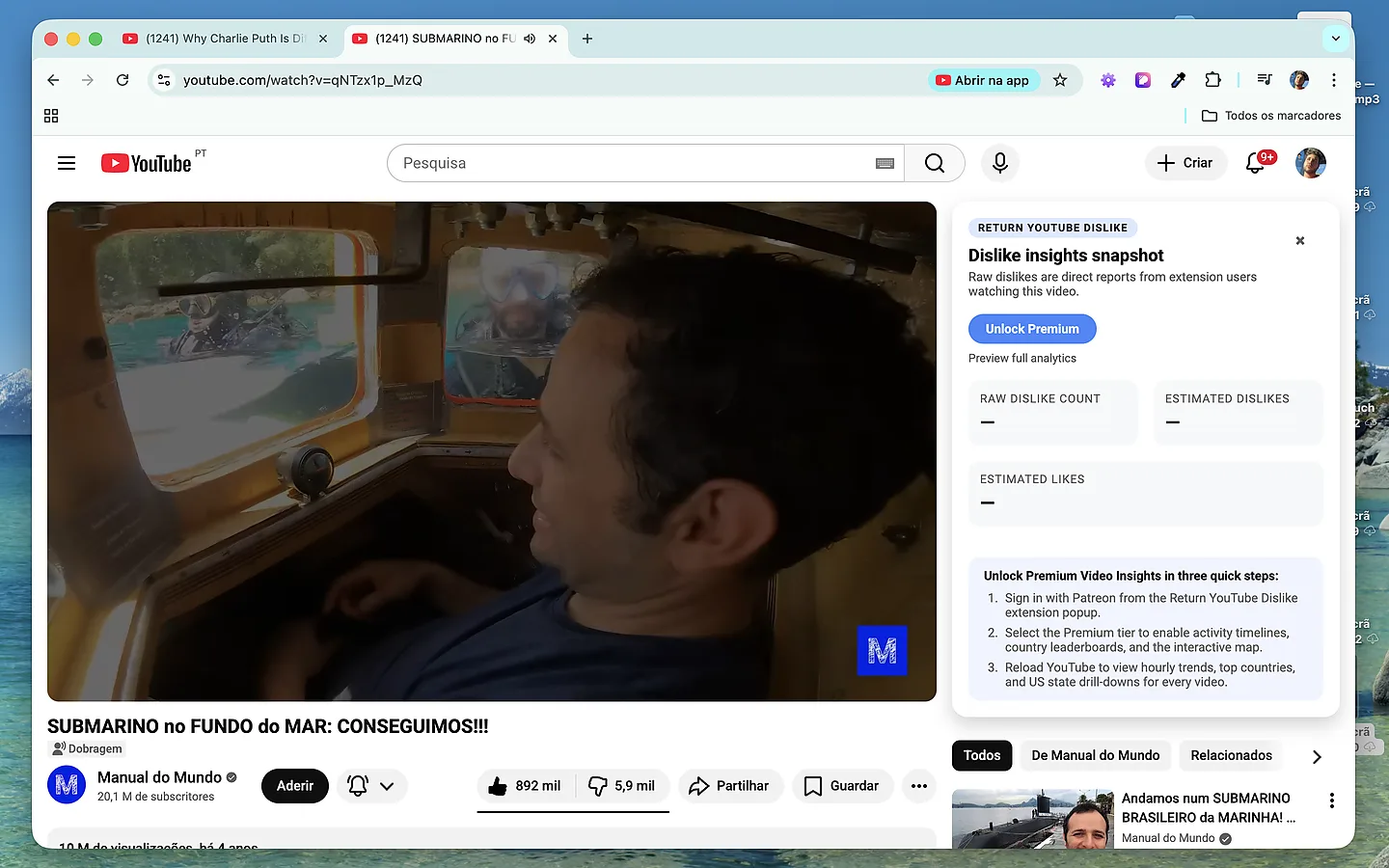Viewport: 1389px width, 868px height.
Task: Open Andamos num SUBMARINO video title
Action: (x=1209, y=807)
